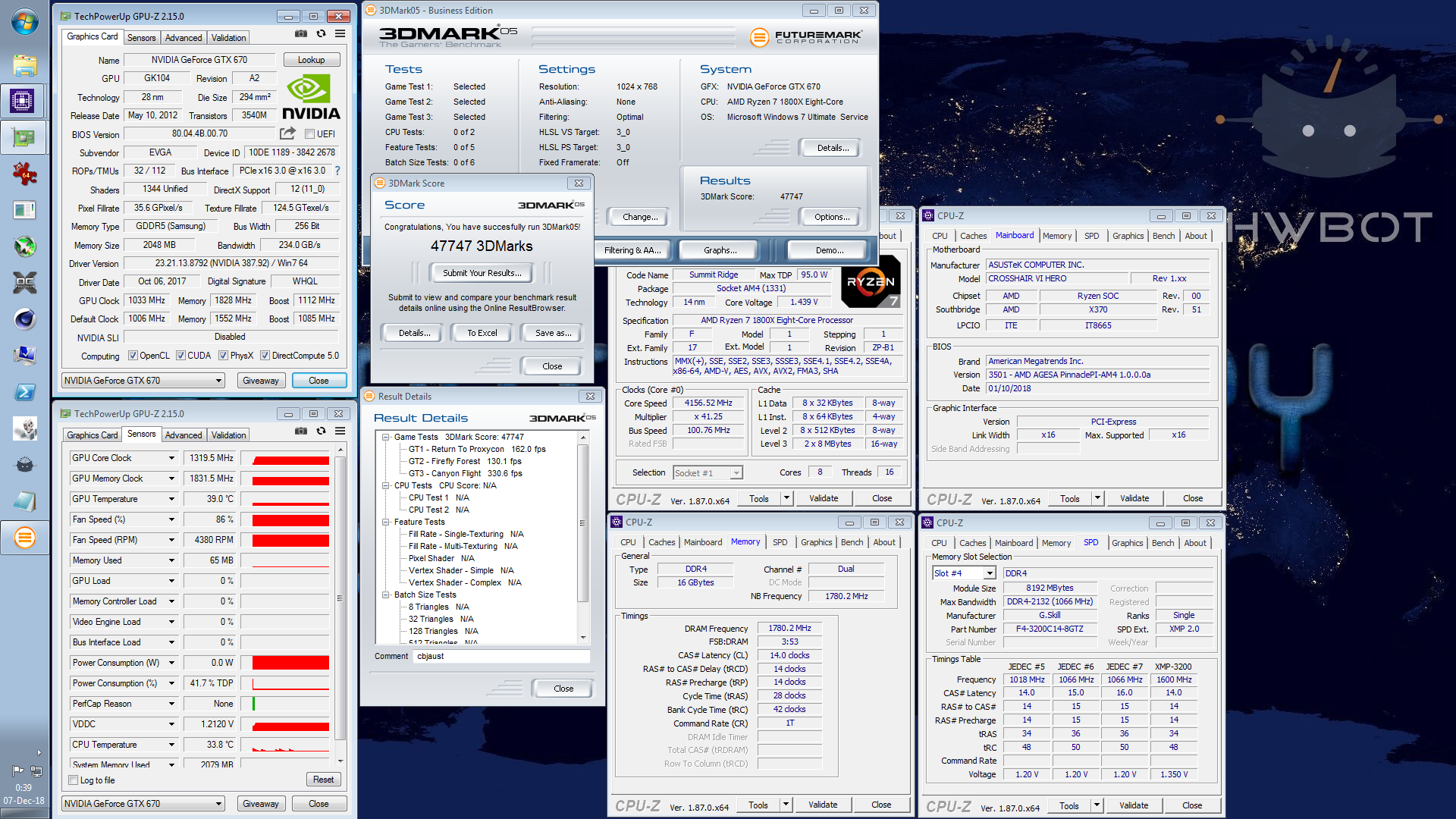This screenshot has height=819, width=1456.
Task: Click the blue swirl sphere taskbar icon
Action: pos(24,319)
